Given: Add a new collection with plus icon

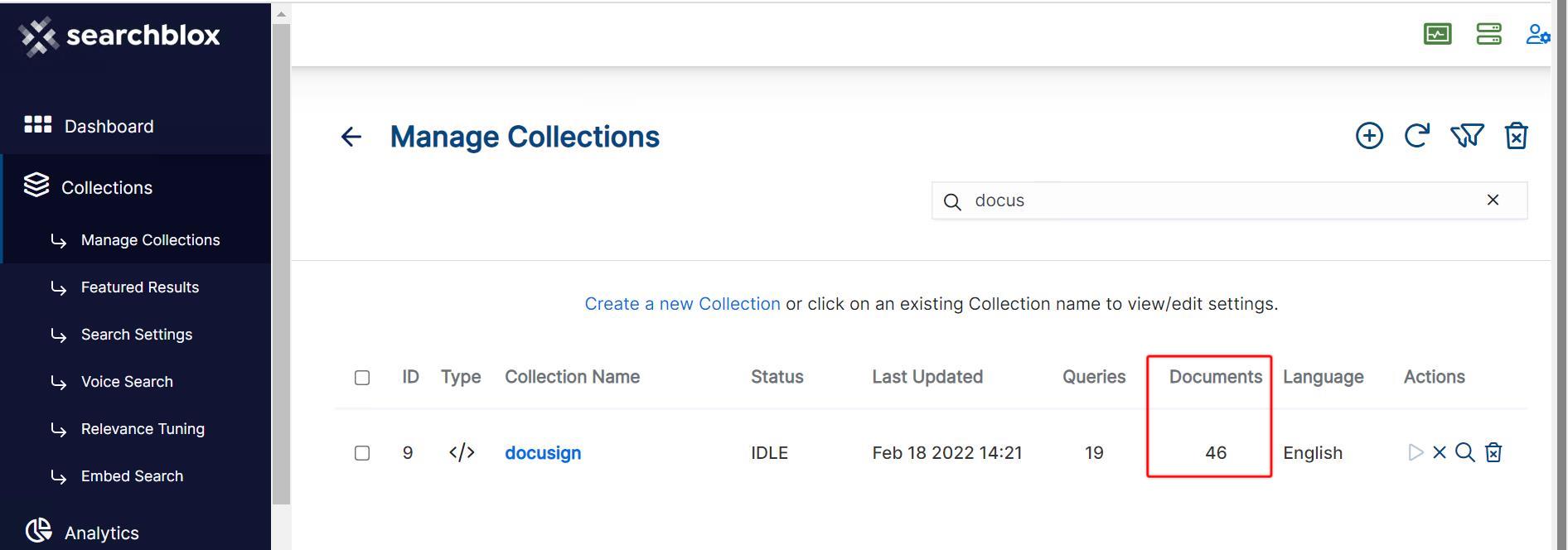Looking at the screenshot, I should tap(1369, 136).
